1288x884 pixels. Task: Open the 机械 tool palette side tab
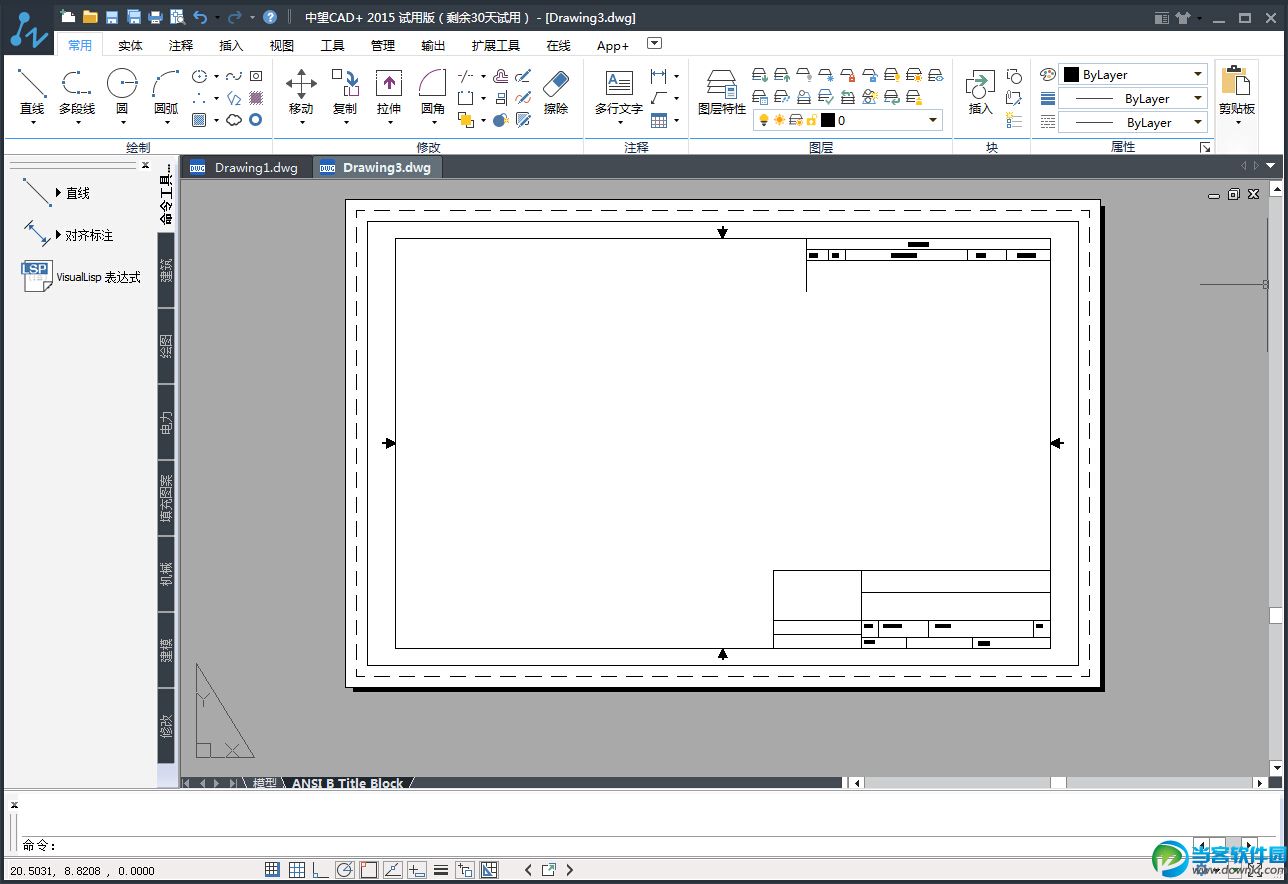click(167, 573)
